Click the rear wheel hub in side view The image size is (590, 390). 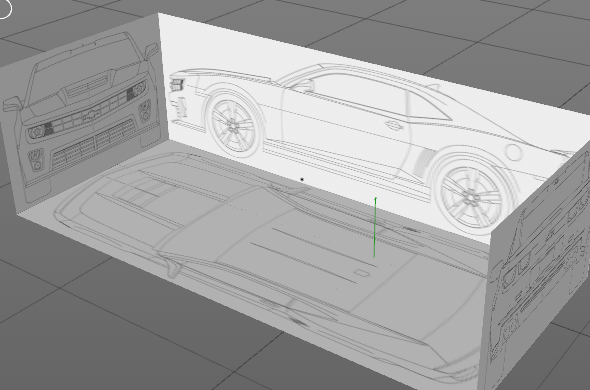pyautogui.click(x=470, y=197)
